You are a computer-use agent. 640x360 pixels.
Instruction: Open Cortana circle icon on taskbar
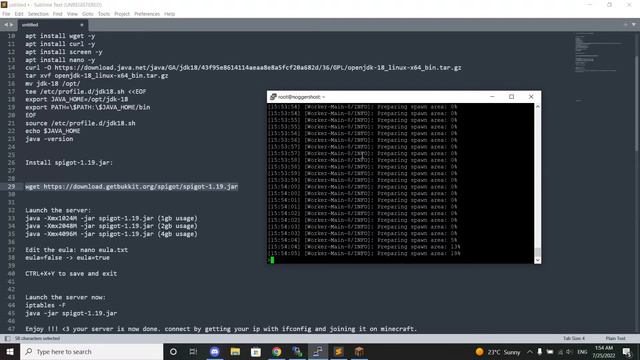click(x=173, y=351)
